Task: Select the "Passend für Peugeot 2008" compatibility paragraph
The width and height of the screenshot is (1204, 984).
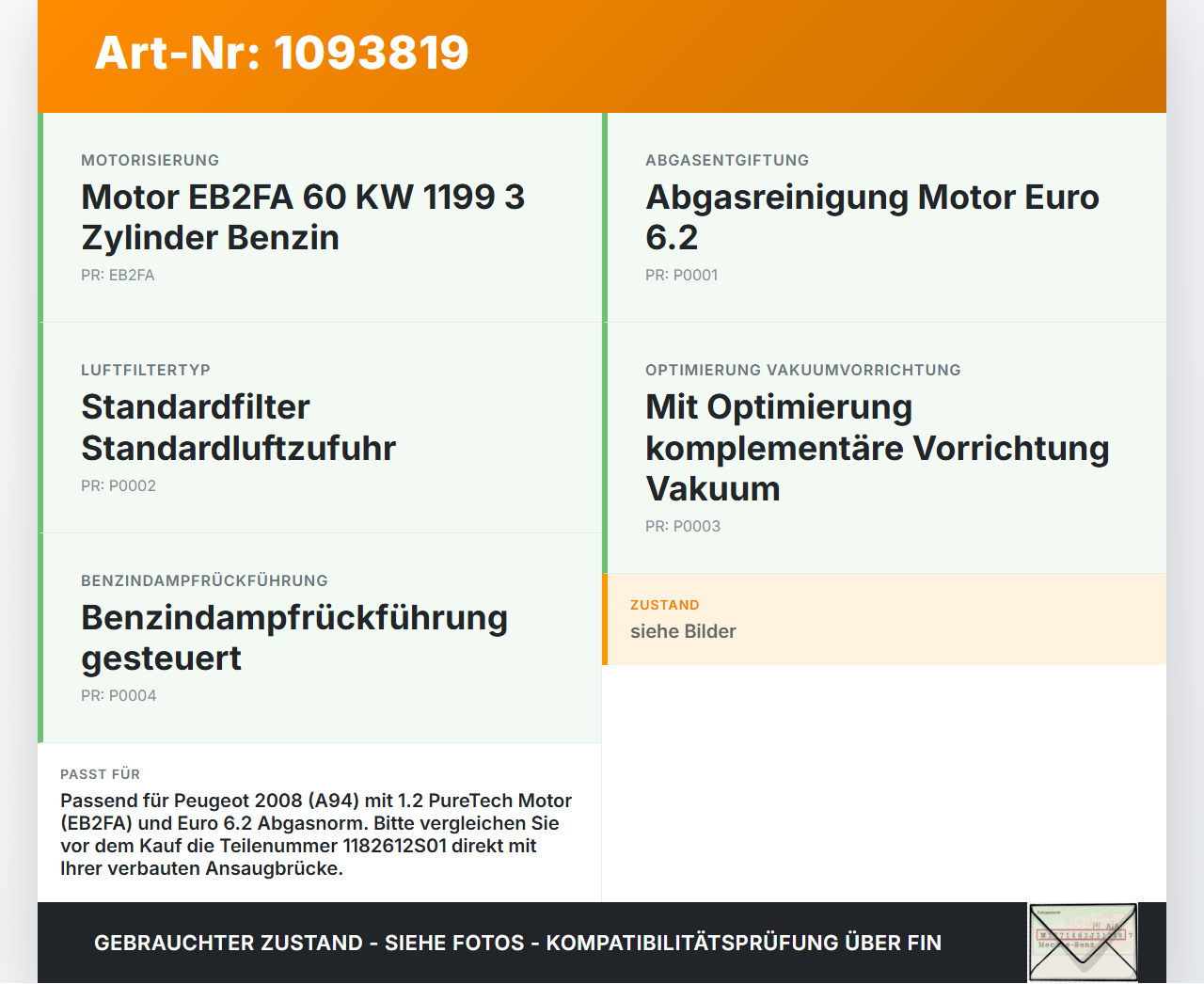Action: pos(316,834)
